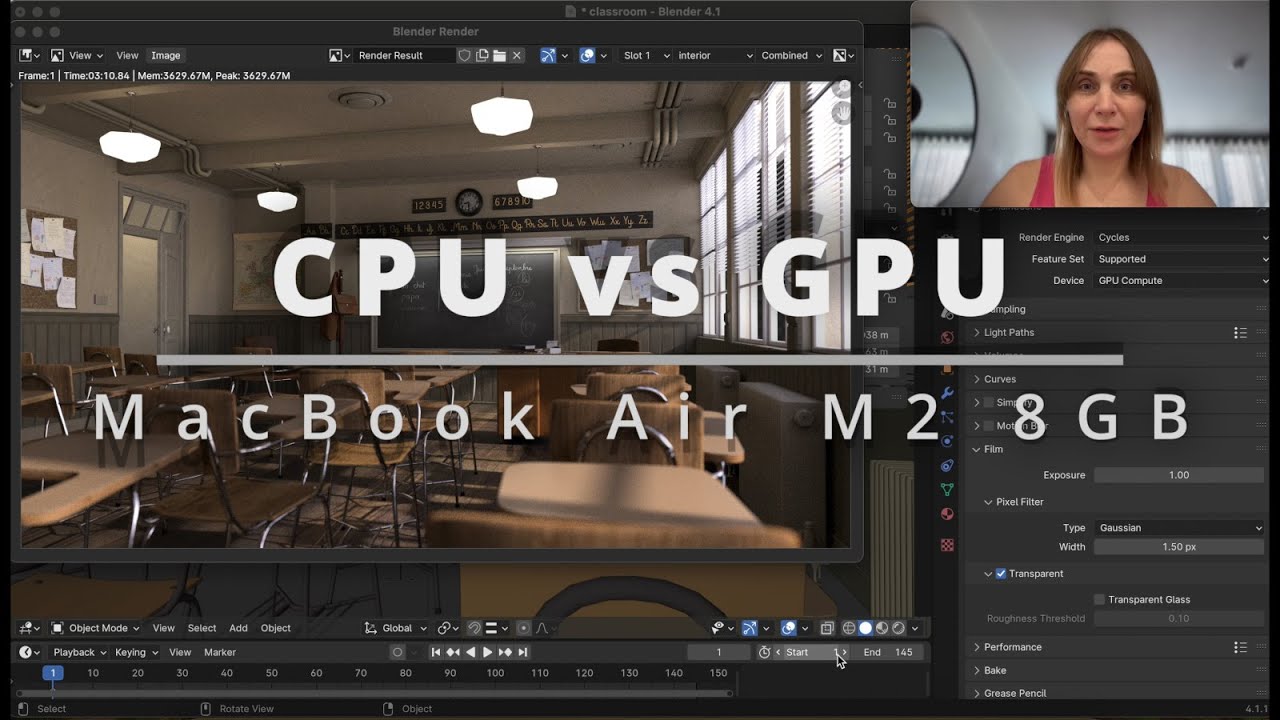Open the Playback menu in the timeline
1280x720 pixels.
click(x=79, y=652)
